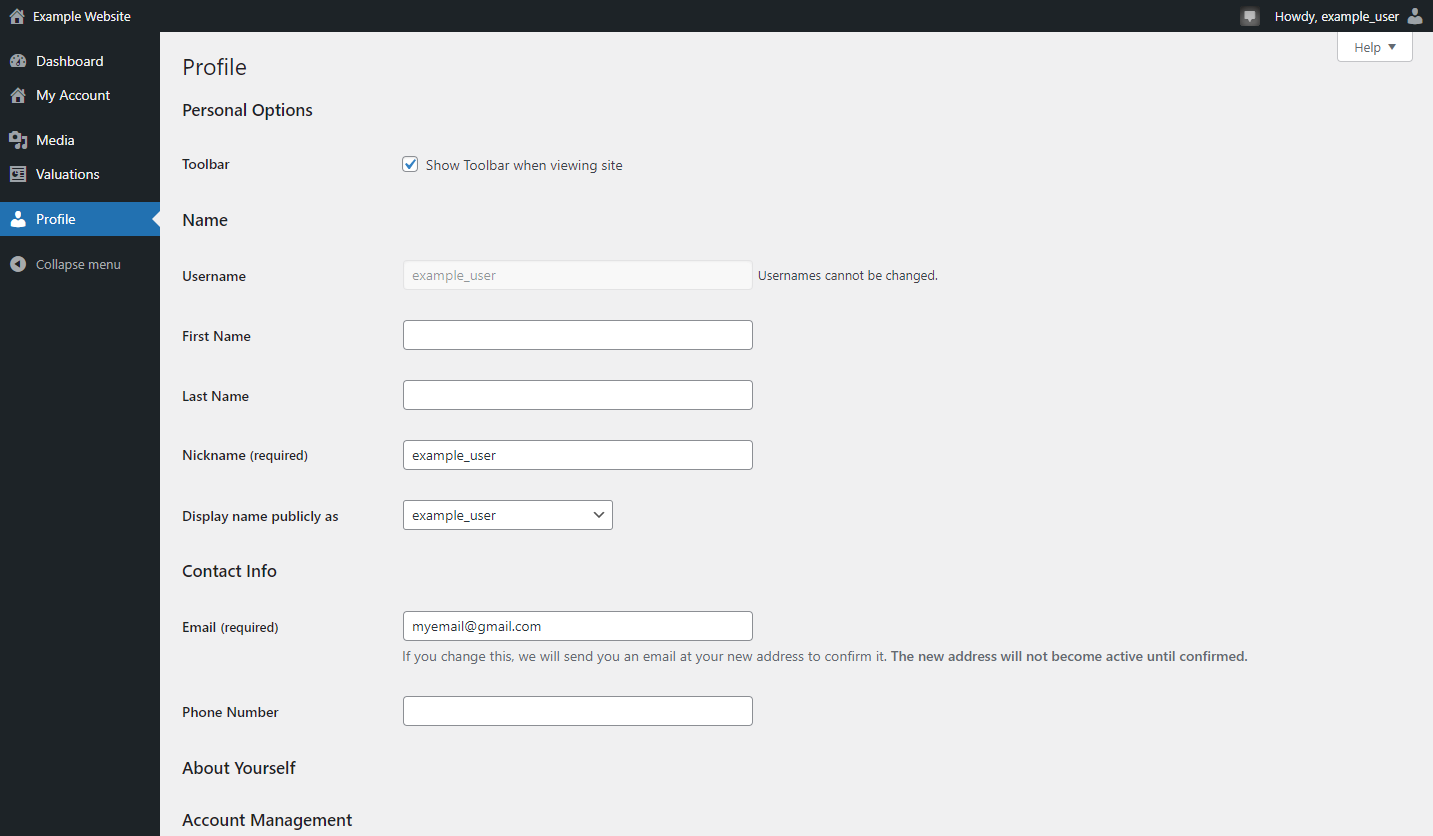
Task: Click Howdy, example_user account link
Action: point(1336,16)
